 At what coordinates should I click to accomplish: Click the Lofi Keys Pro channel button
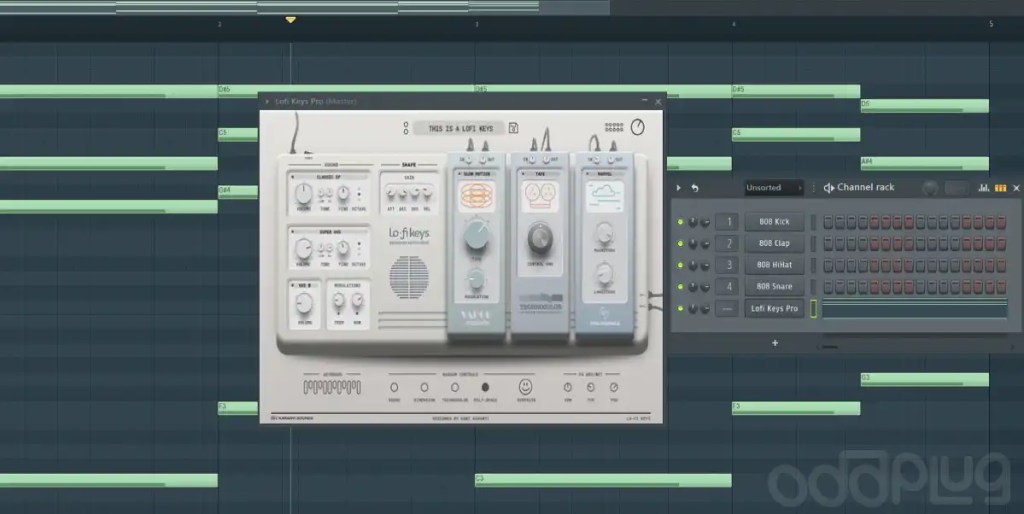pyautogui.click(x=774, y=308)
